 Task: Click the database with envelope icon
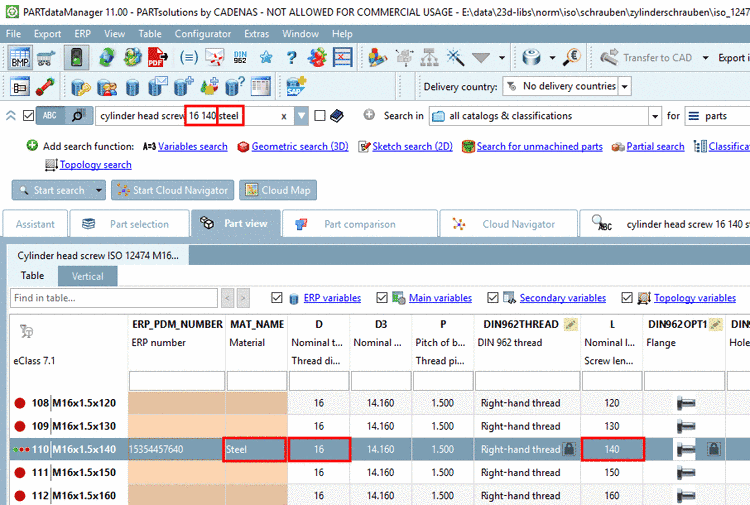pos(158,87)
